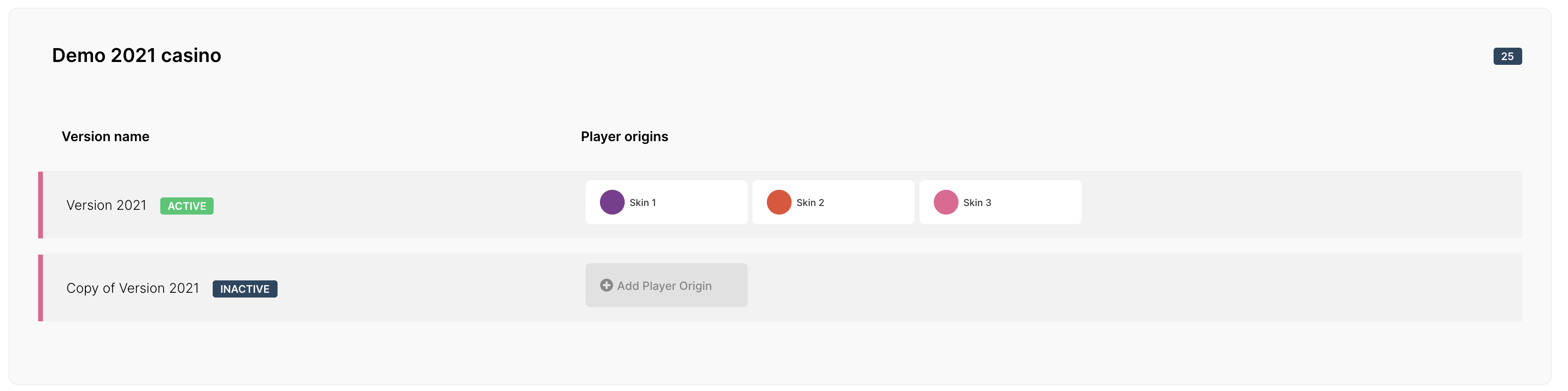Click the Demo 2021 casino title
Viewport: 1568px width, 391px height.
pyautogui.click(x=136, y=55)
